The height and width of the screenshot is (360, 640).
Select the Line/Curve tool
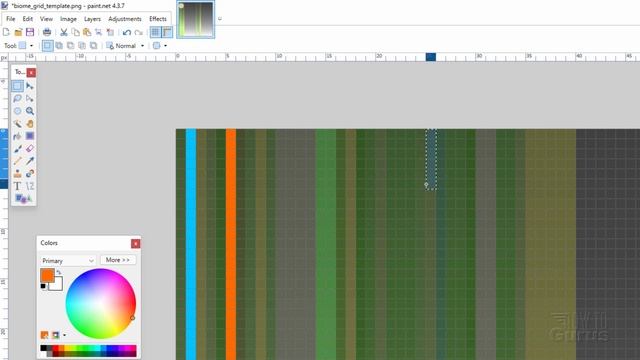30,186
